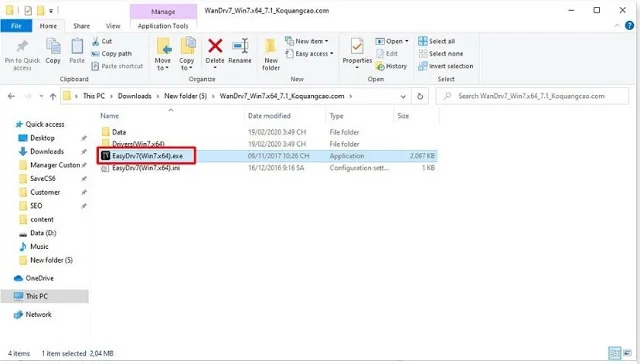Screen dimensions: 640x364
Task: Click Copy path in Clipboard group
Action: click(111, 53)
